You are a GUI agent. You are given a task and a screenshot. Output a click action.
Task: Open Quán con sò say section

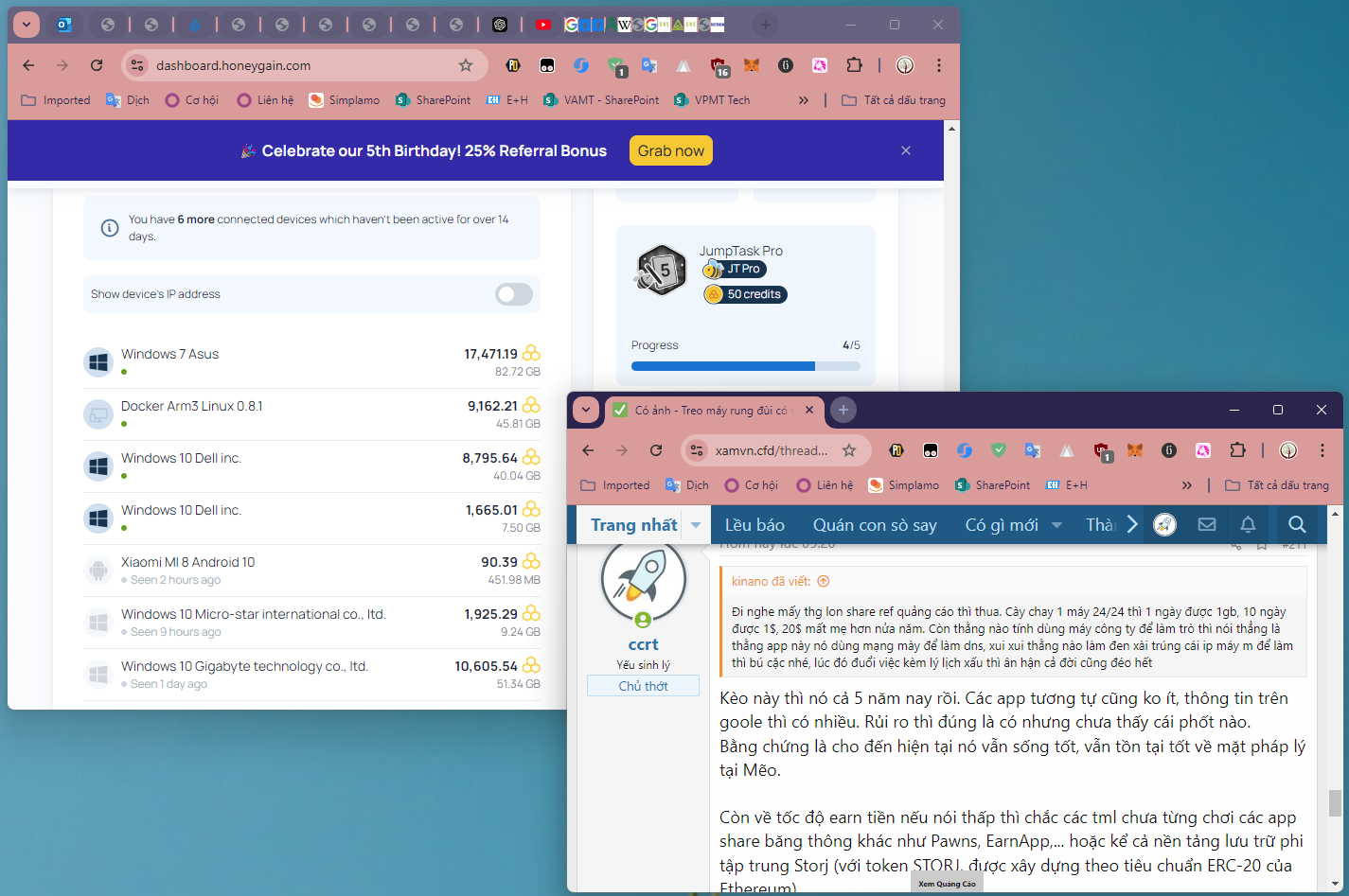coord(875,525)
